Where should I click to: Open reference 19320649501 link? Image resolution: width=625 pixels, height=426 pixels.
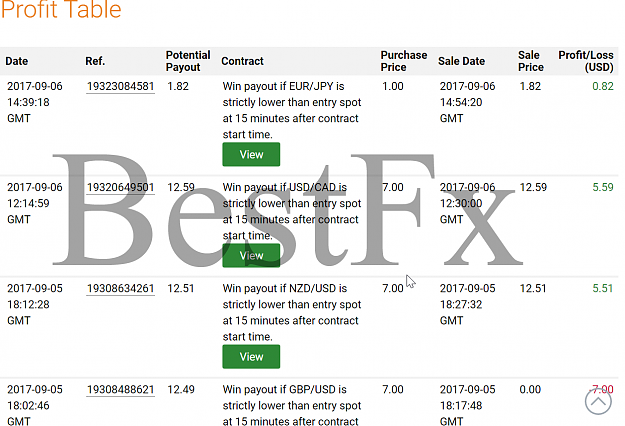pyautogui.click(x=120, y=187)
